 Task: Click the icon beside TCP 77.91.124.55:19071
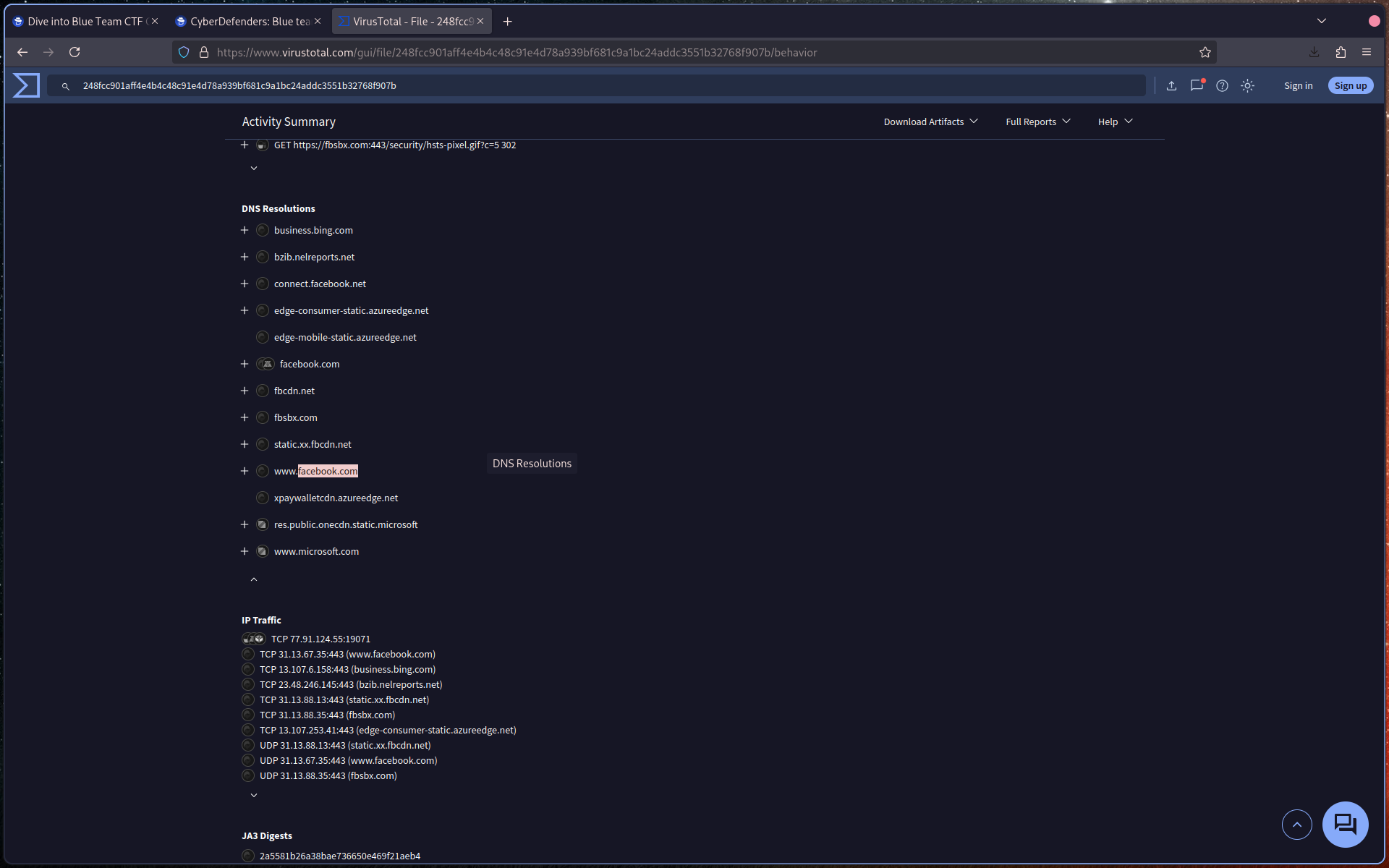(x=253, y=639)
